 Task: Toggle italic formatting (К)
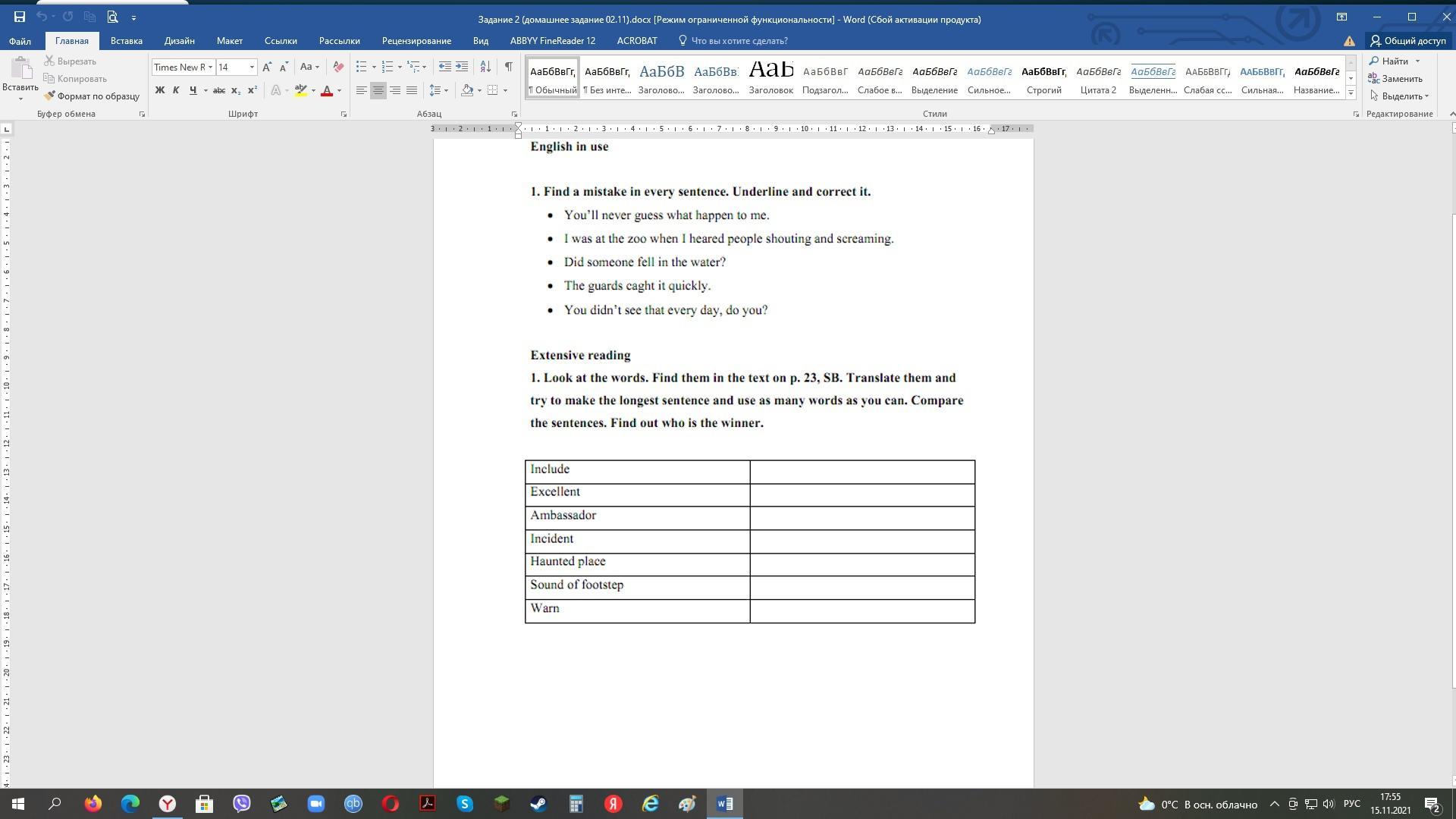[x=176, y=90]
